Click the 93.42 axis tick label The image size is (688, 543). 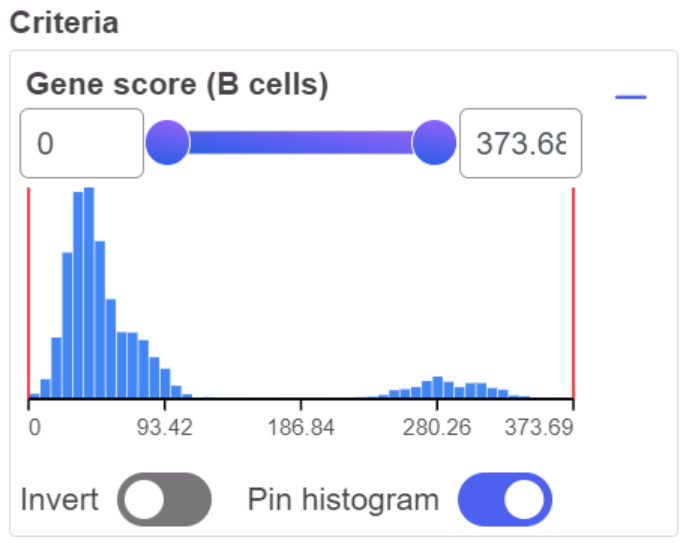165,427
